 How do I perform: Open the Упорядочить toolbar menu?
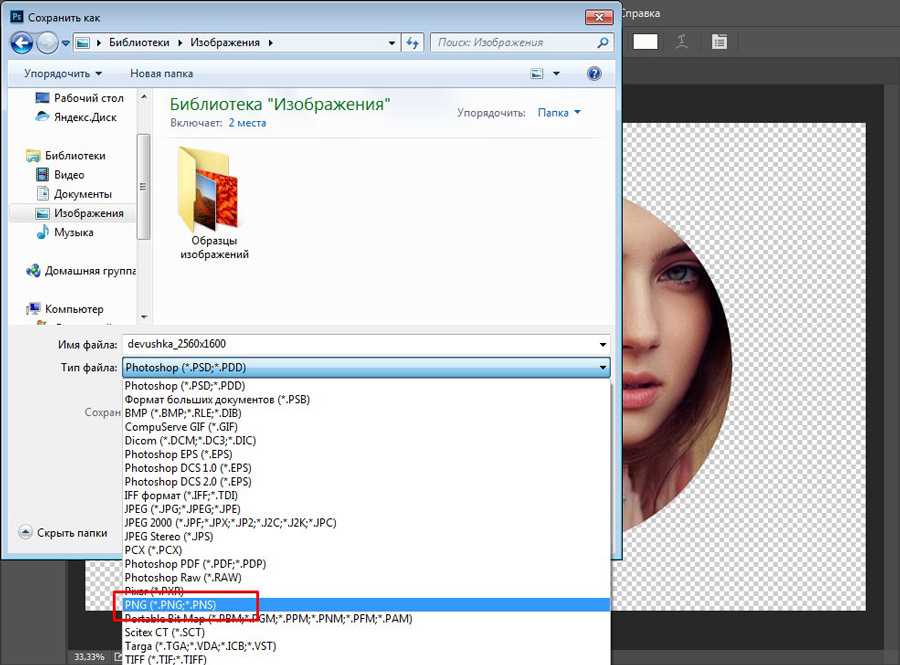[63, 73]
